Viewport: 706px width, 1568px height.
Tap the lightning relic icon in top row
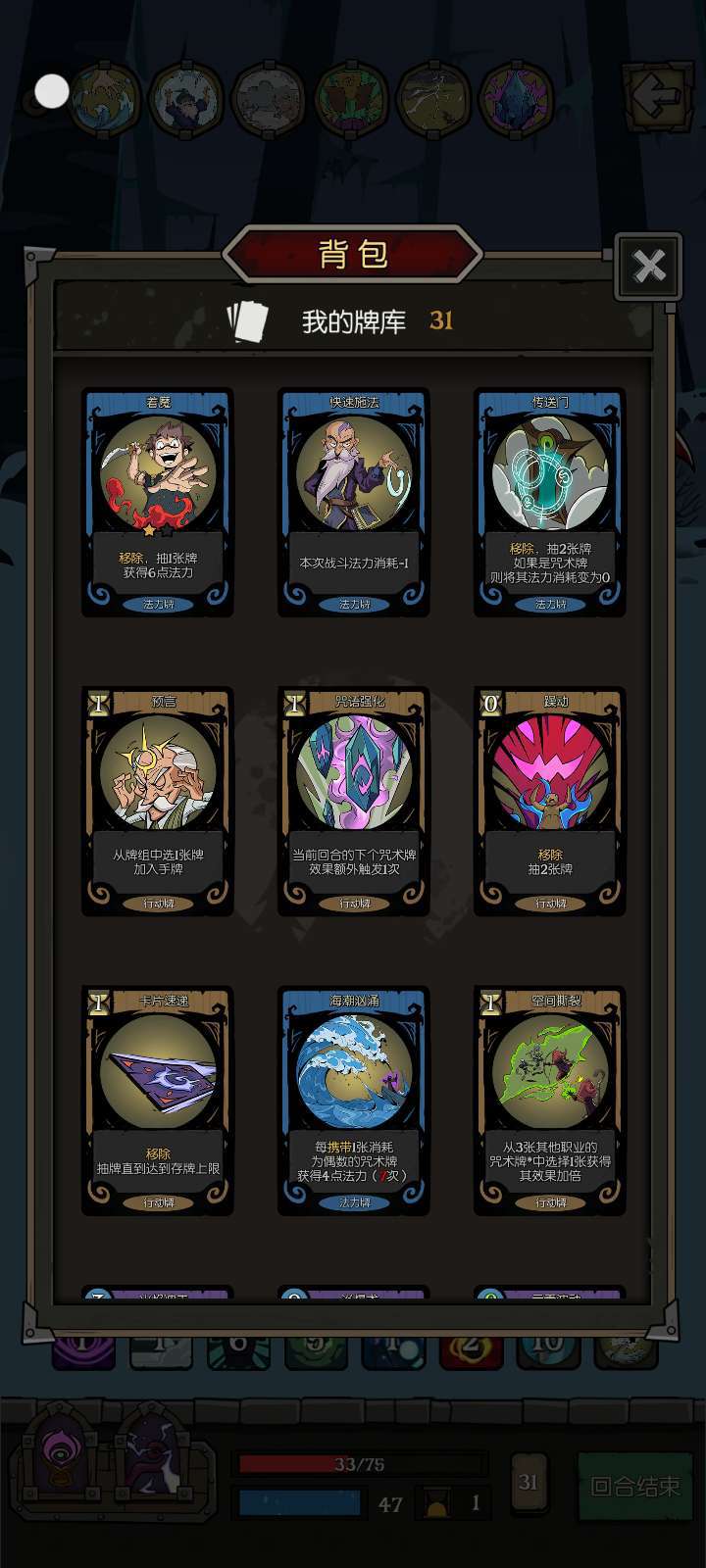(x=434, y=98)
